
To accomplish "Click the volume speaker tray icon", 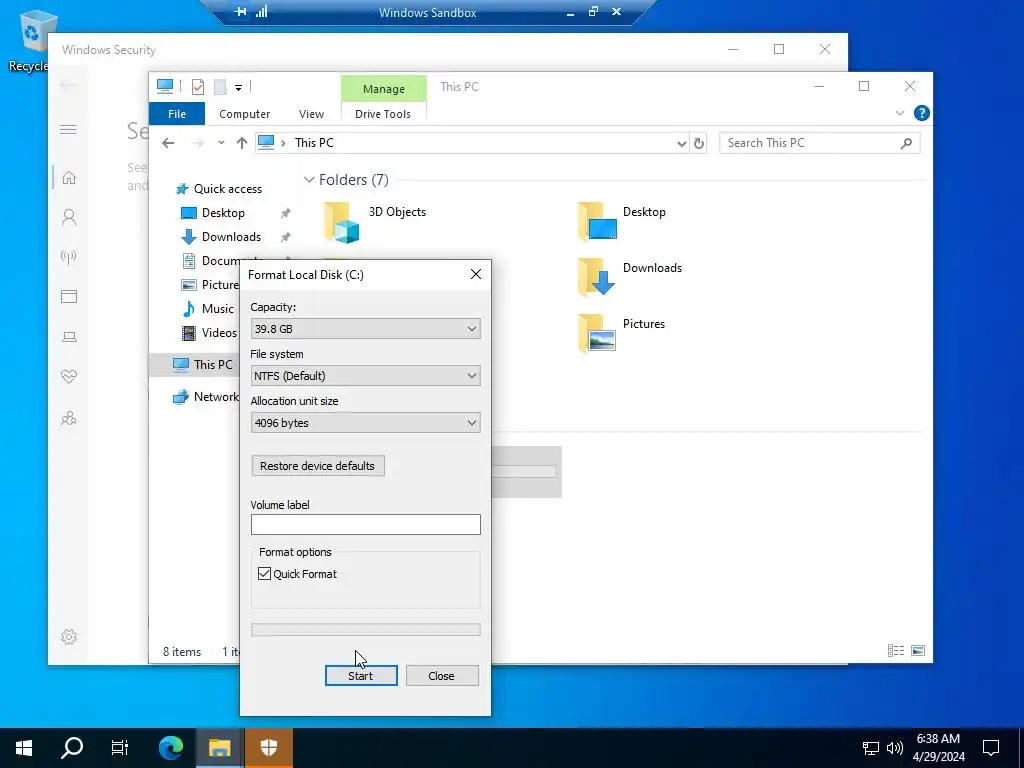I will click(x=895, y=748).
